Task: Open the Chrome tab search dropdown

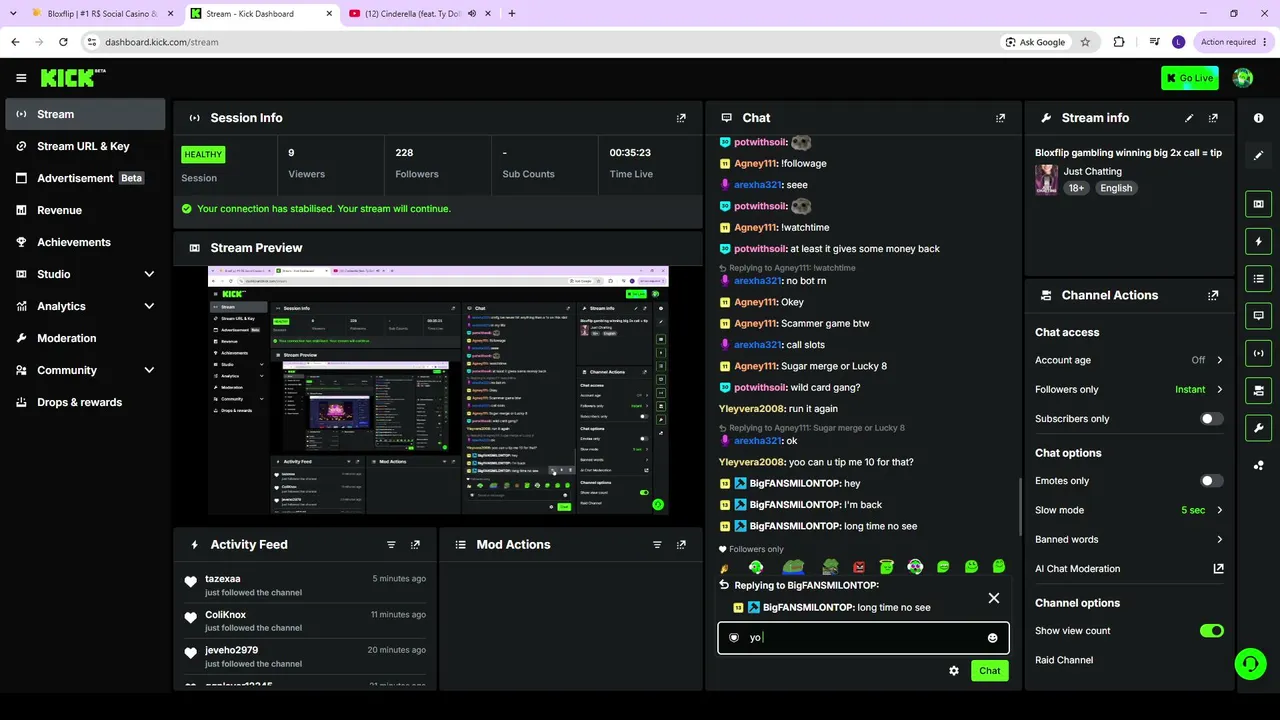Action: click(x=13, y=13)
